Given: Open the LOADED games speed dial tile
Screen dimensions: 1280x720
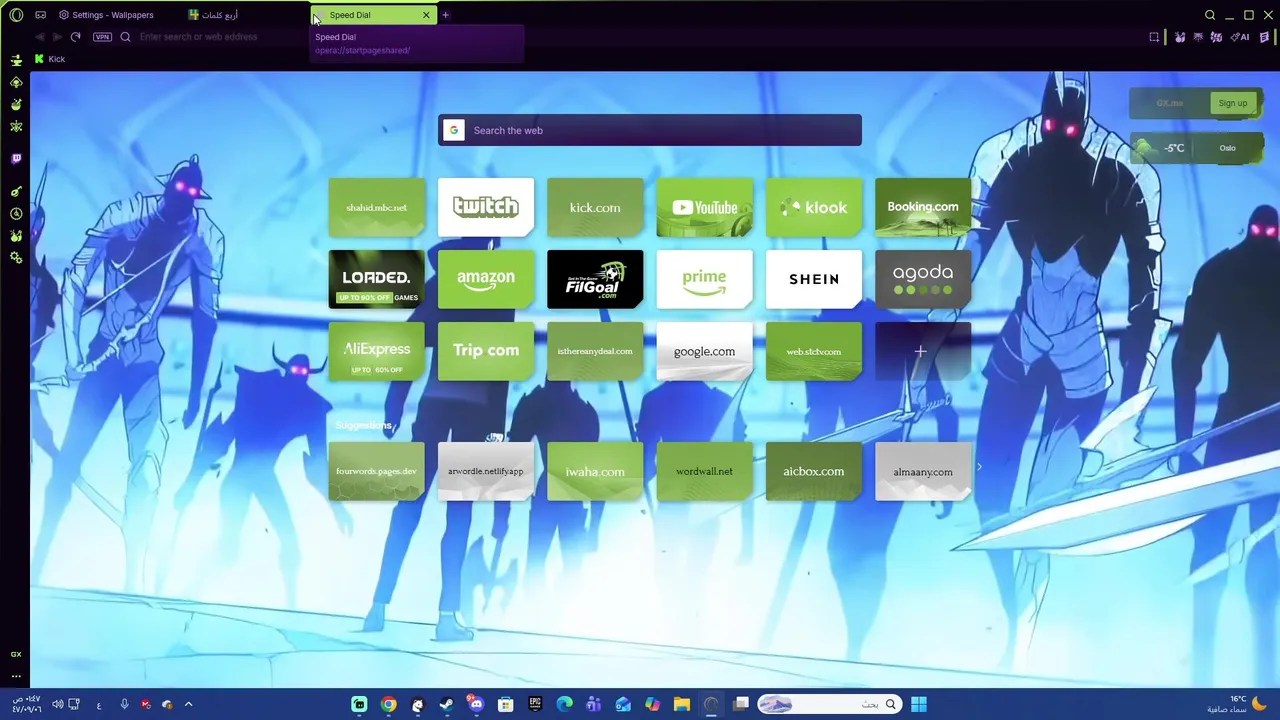Looking at the screenshot, I should (x=377, y=279).
